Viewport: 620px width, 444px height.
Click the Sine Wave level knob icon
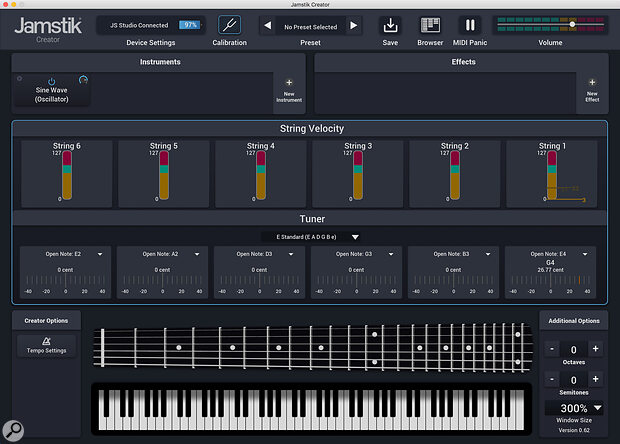(83, 80)
